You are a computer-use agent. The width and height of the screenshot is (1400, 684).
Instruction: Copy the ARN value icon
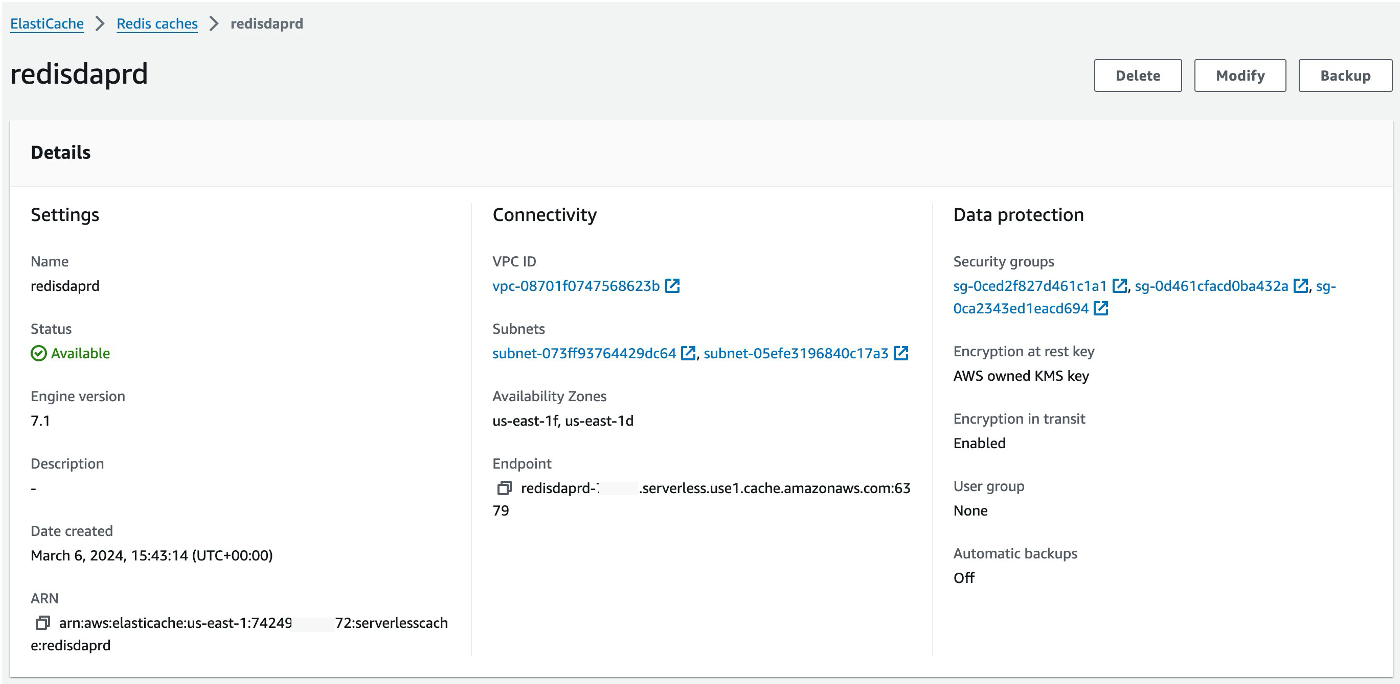pos(42,623)
